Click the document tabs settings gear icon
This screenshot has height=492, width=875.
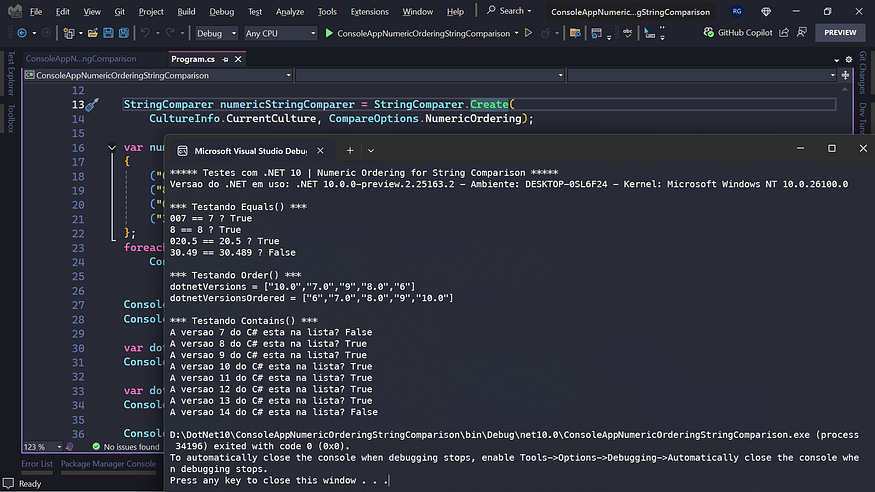(x=849, y=59)
